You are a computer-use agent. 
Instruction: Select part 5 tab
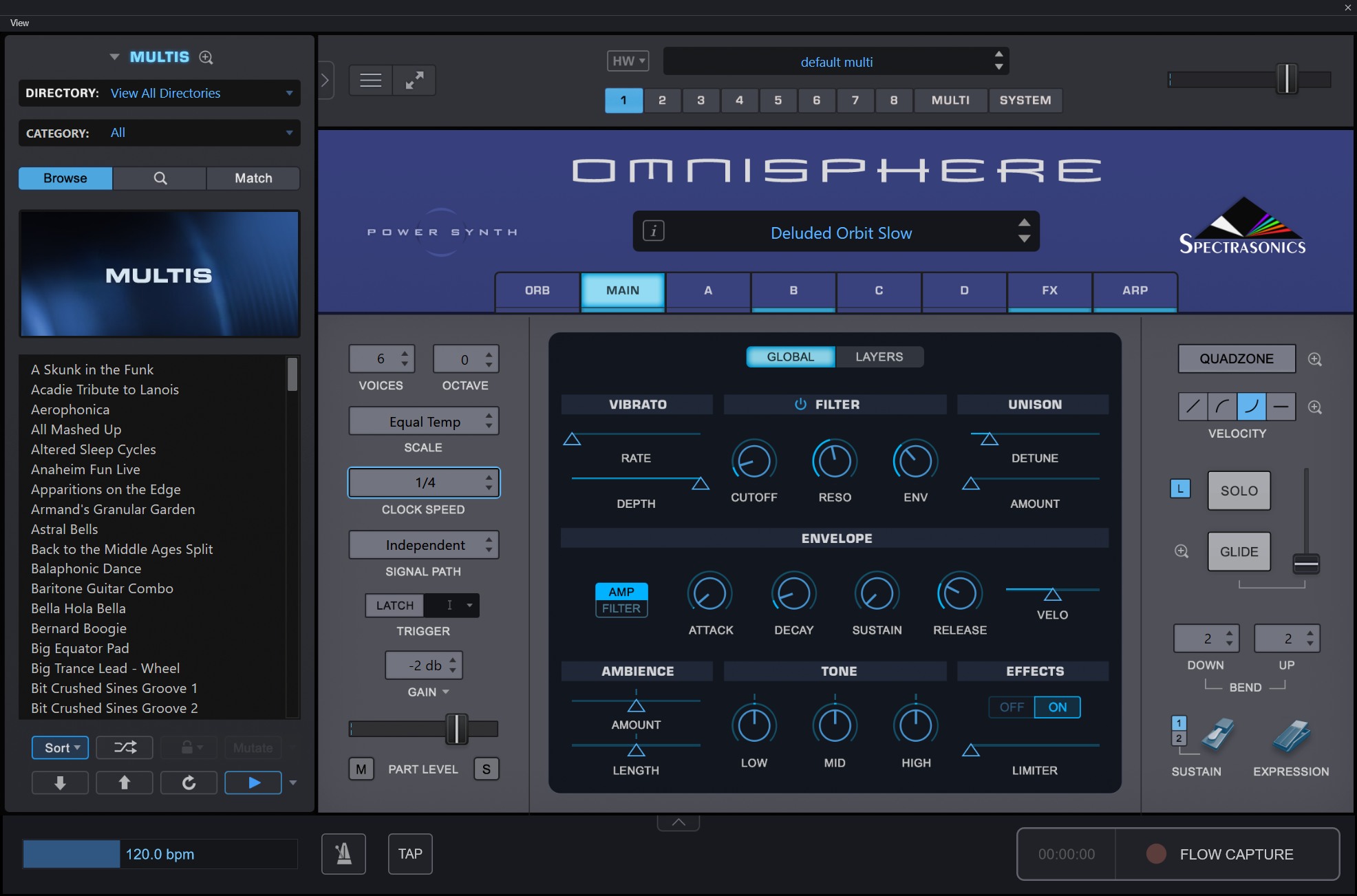778,100
